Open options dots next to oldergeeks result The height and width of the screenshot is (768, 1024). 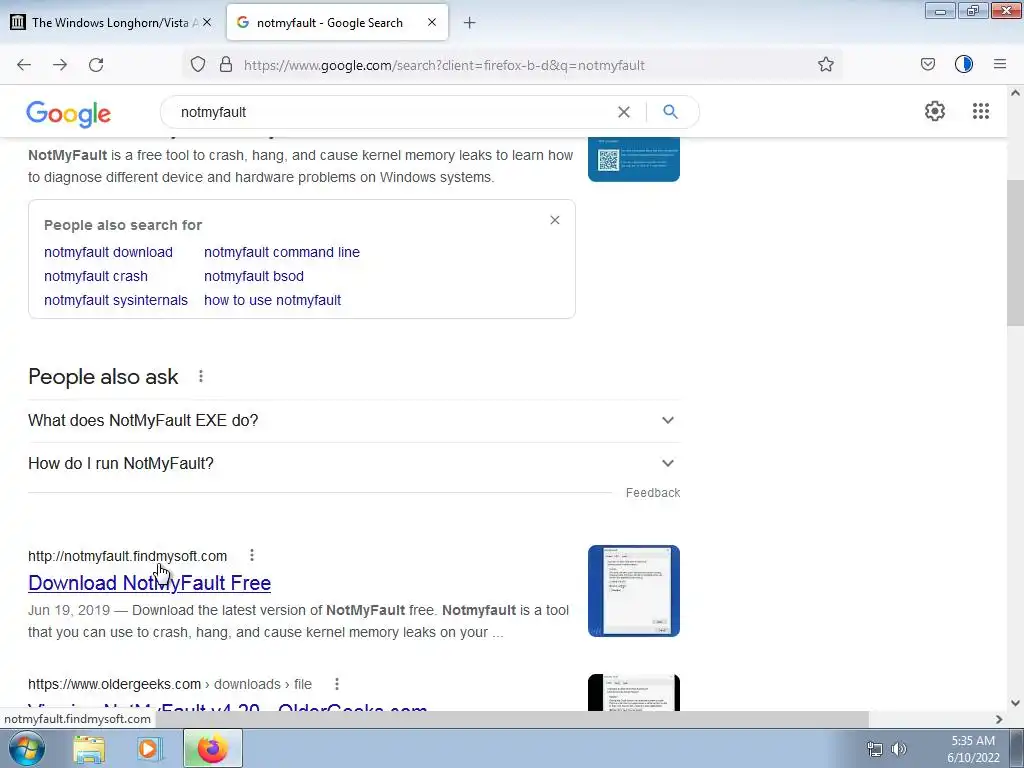pyautogui.click(x=337, y=684)
